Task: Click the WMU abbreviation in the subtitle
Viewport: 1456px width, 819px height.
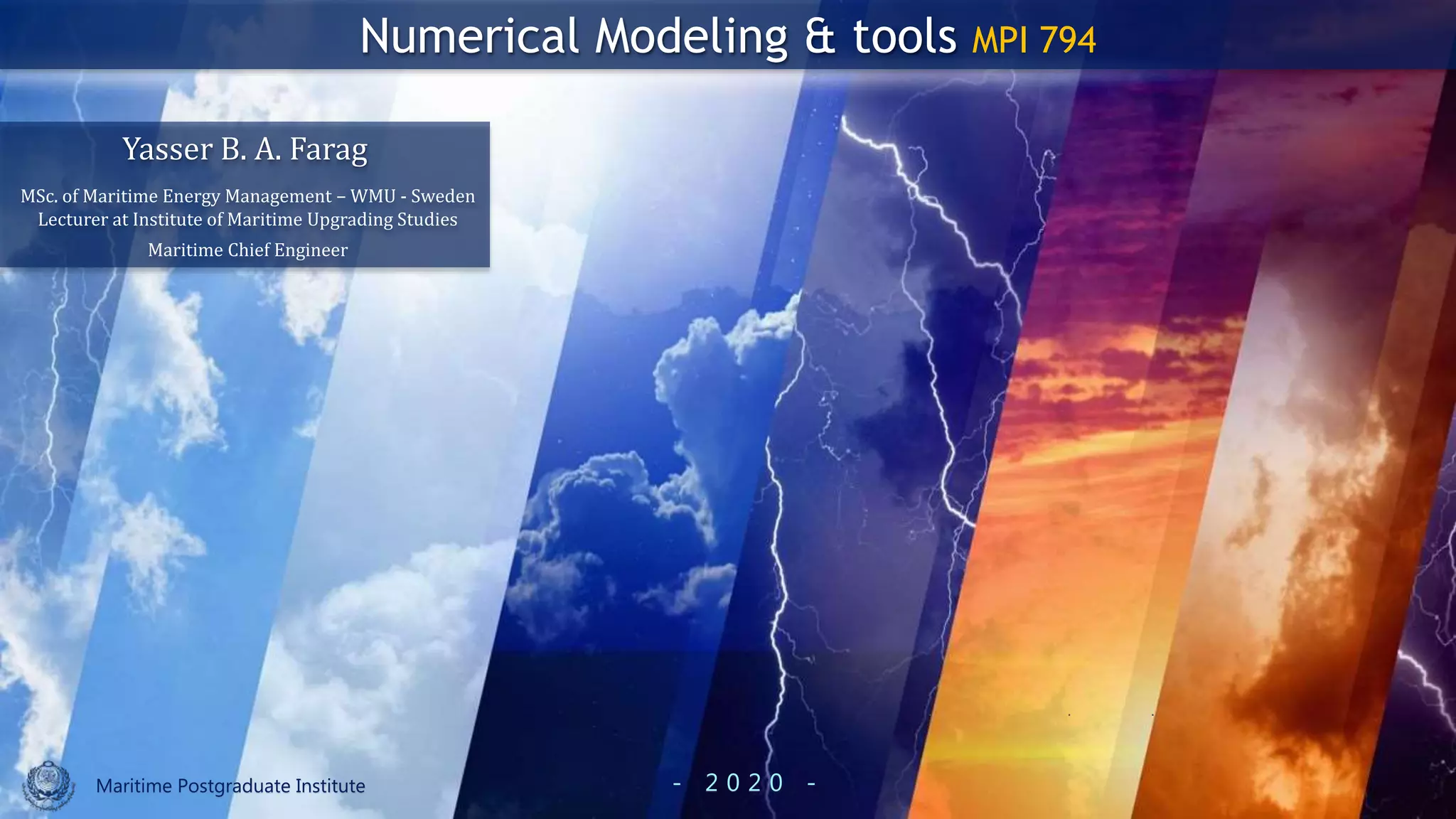Action: (373, 196)
